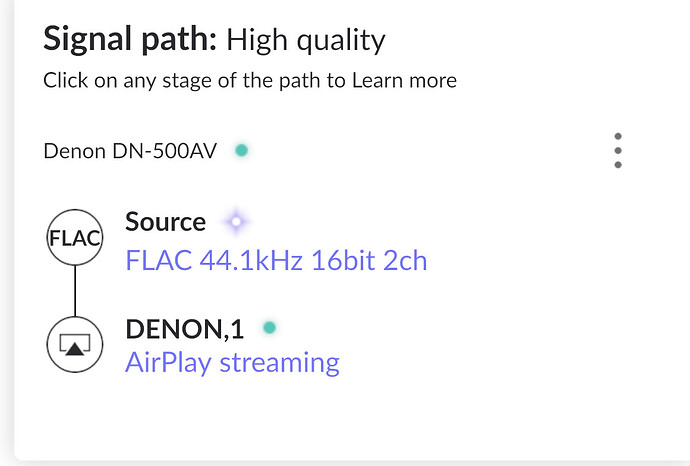The width and height of the screenshot is (690, 466).
Task: Click the Denon DN-500AV zone name
Action: pyautogui.click(x=130, y=151)
